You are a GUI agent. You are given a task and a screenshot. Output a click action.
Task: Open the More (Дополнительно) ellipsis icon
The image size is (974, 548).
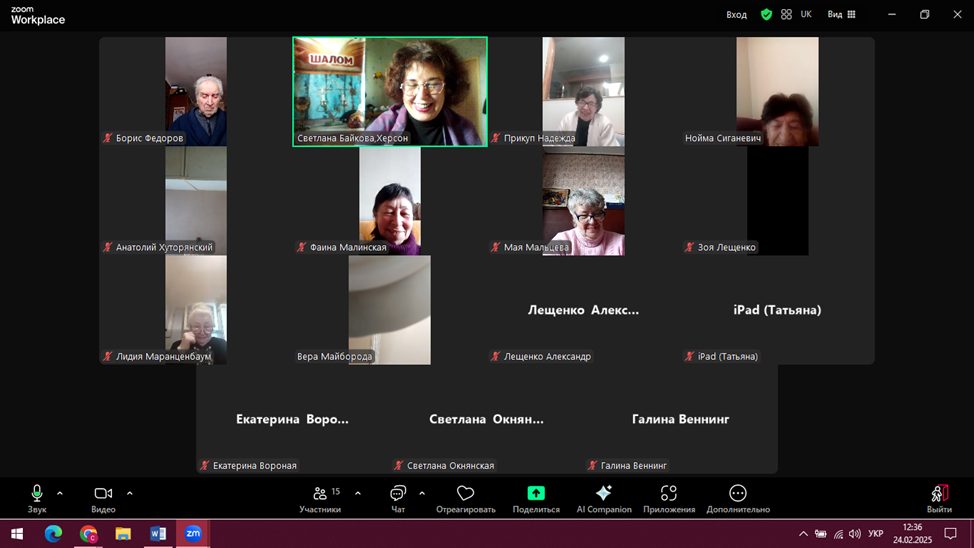[738, 494]
